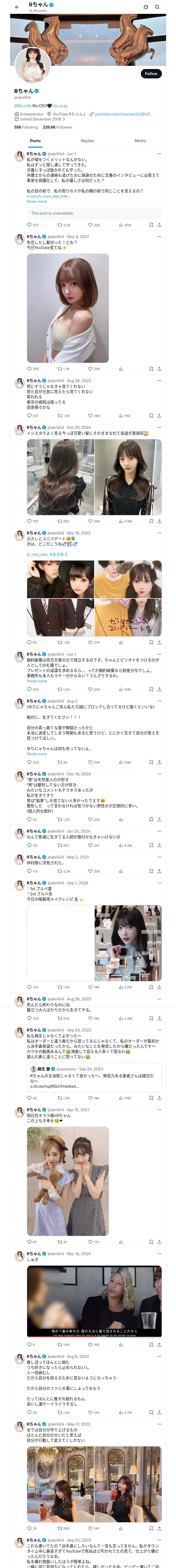Image resolution: width=176 pixels, height=1568 pixels.
Task: Open more options on Jun 1 post
Action: pos(159,153)
